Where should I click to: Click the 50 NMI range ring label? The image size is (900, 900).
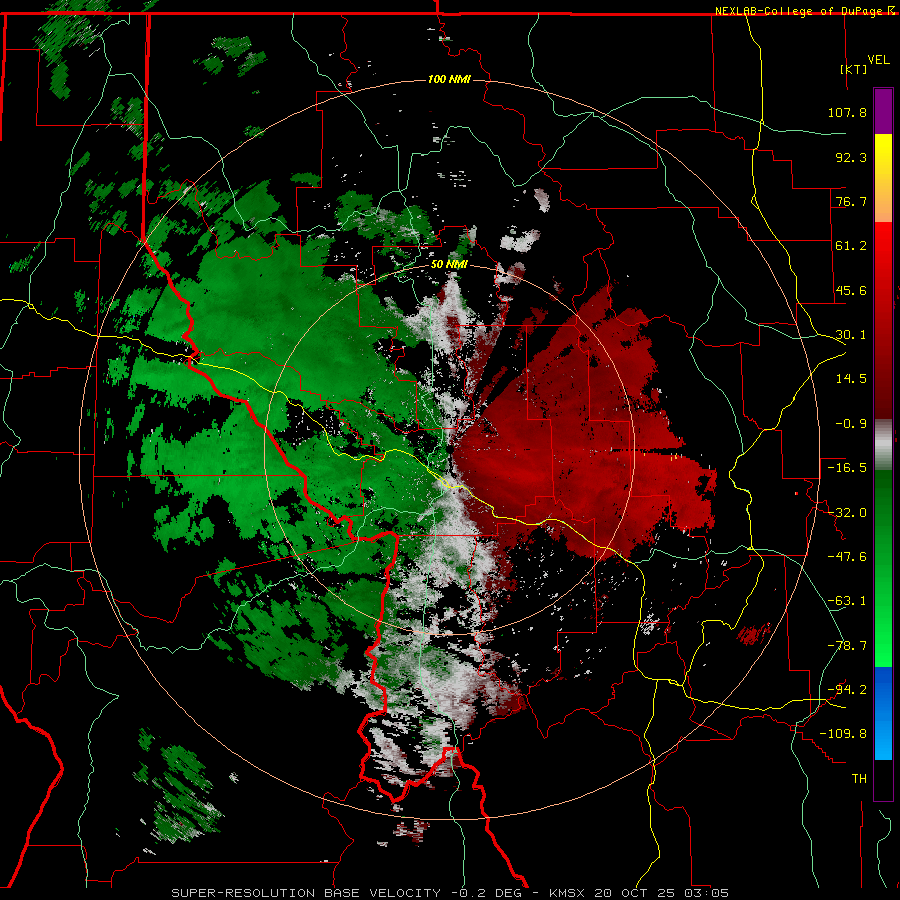pyautogui.click(x=449, y=264)
